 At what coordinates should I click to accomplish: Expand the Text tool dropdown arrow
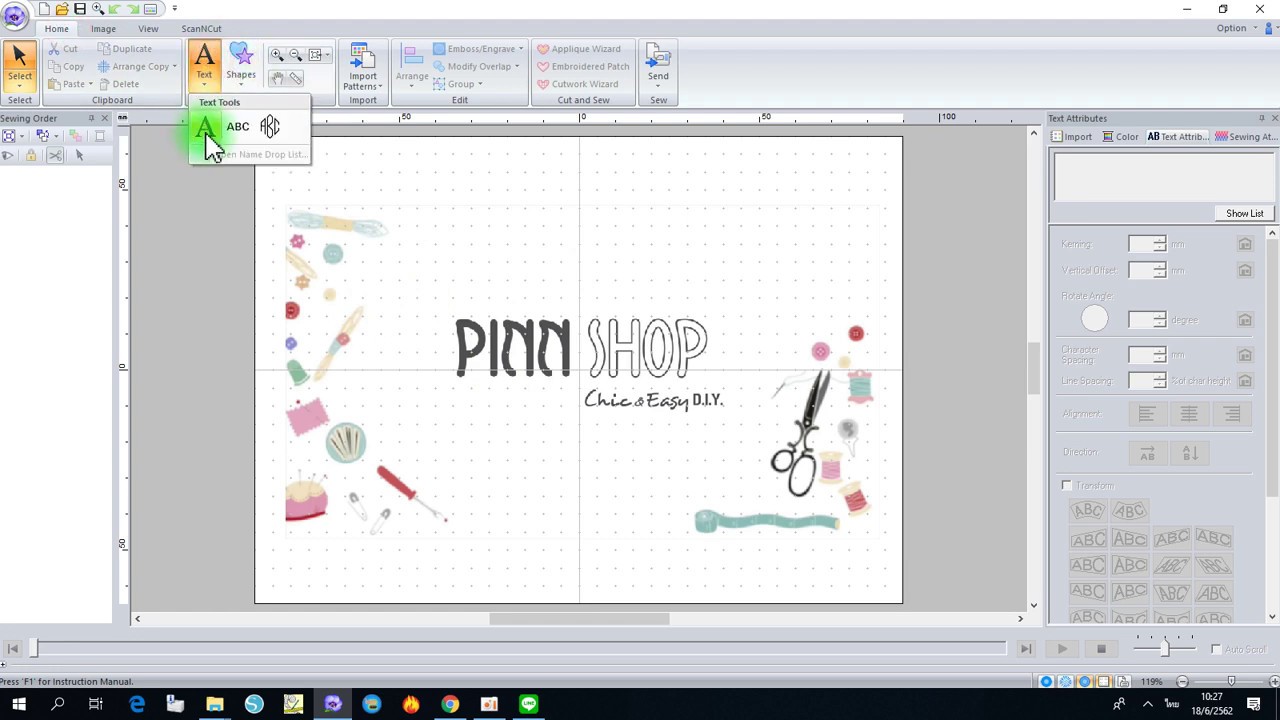pos(204,86)
